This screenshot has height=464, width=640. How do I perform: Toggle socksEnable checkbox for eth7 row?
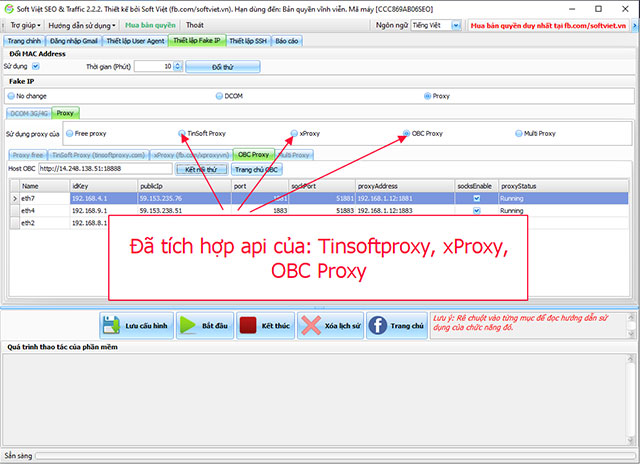coord(476,198)
